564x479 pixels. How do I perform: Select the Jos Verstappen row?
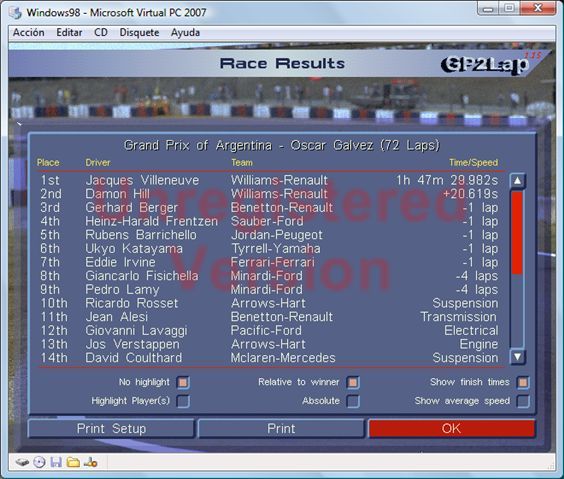(269, 344)
